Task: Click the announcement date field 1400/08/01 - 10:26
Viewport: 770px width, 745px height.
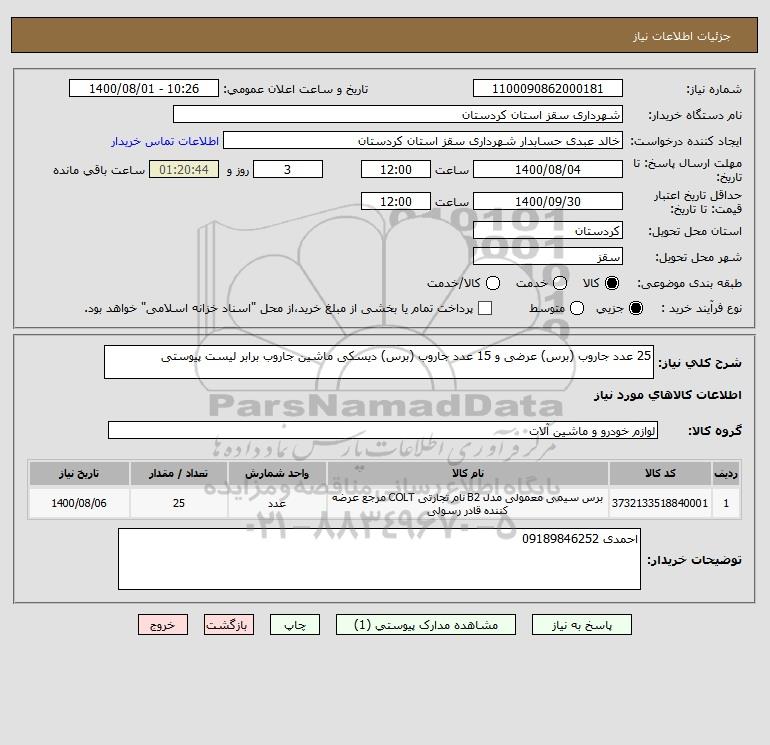Action: coord(144,88)
